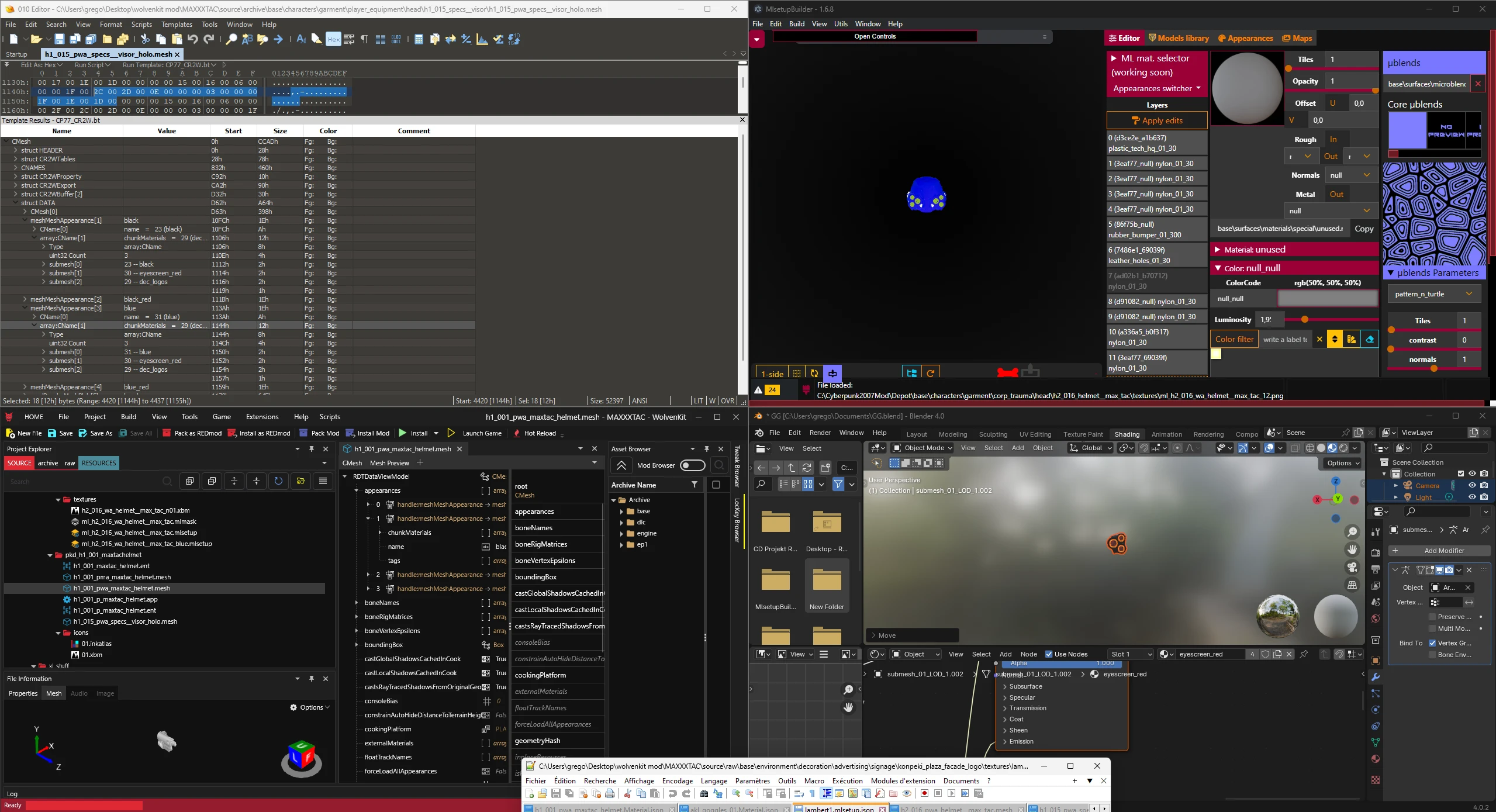The width and height of the screenshot is (1496, 812).
Task: Open pattern_n_turtle dropdown in MlsetupBuilder
Action: point(1434,293)
